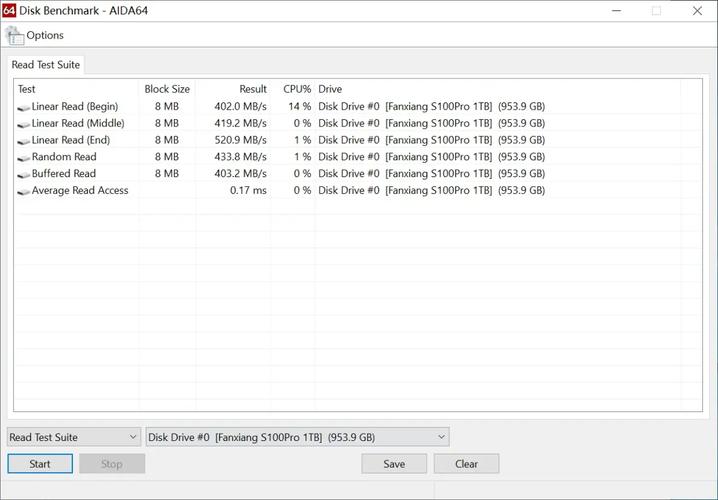718x500 pixels.
Task: Close the Disk Benchmark window
Action: point(697,11)
